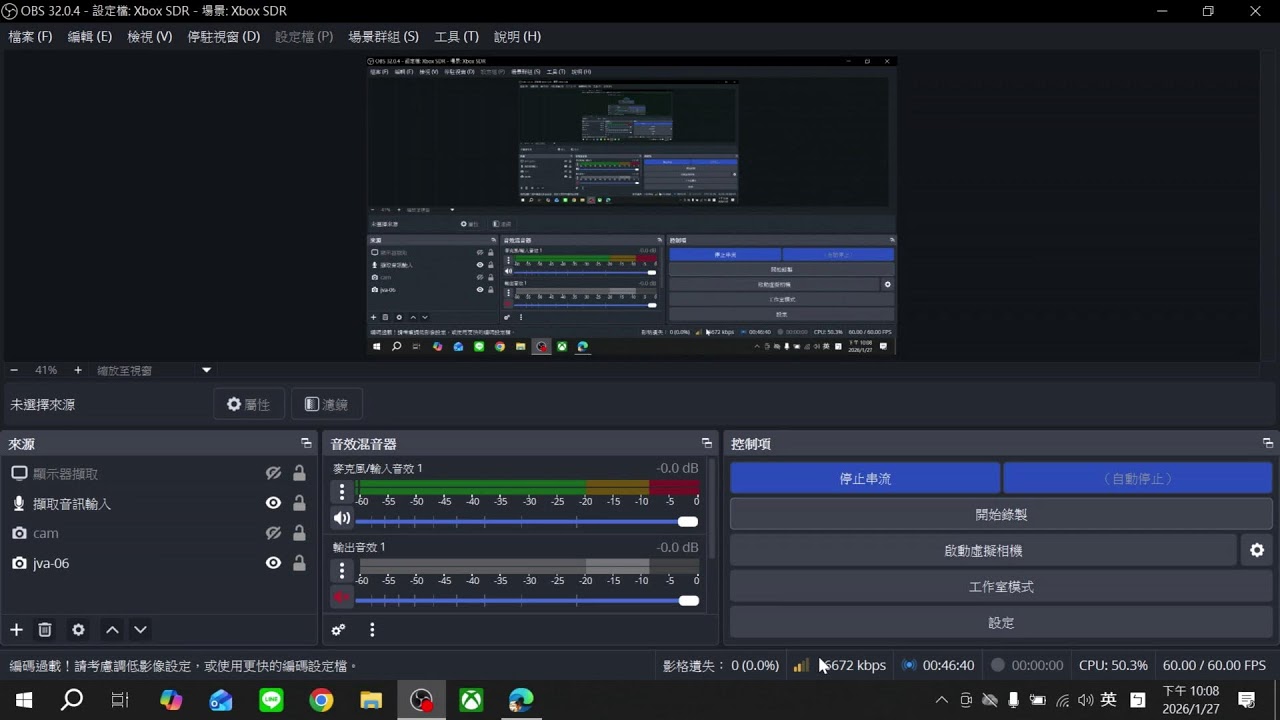Click the stream preview thumbnail

pos(631,205)
